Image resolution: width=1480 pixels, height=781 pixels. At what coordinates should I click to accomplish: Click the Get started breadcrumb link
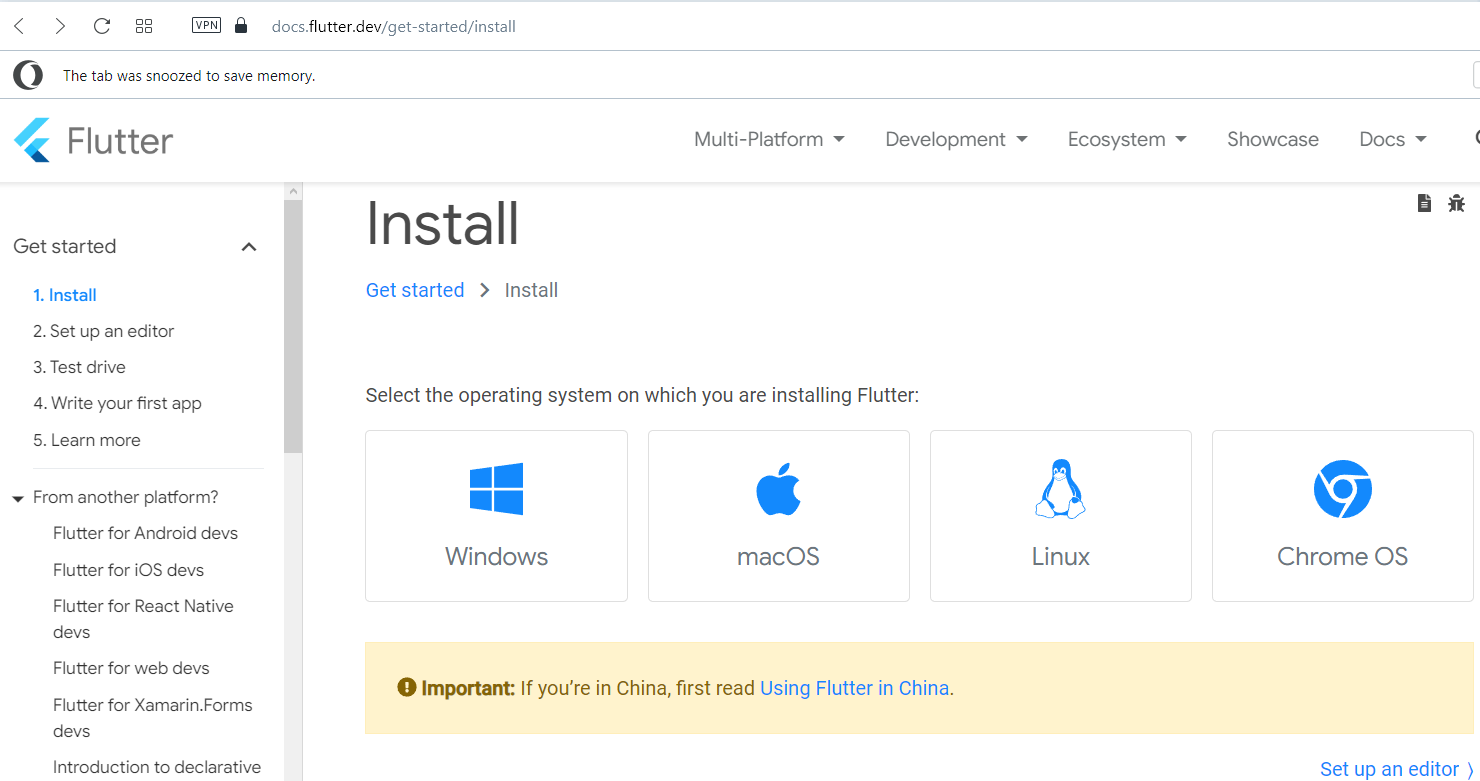(x=415, y=290)
